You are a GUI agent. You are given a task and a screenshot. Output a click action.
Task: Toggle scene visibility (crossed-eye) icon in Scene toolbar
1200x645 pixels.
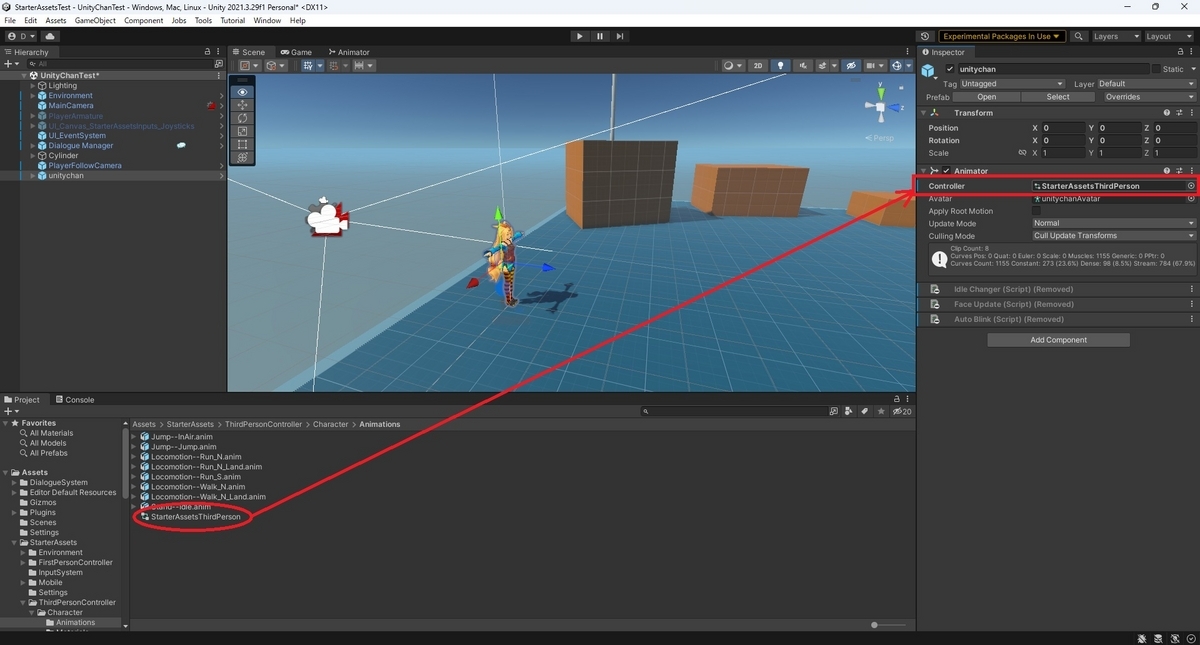tap(851, 66)
